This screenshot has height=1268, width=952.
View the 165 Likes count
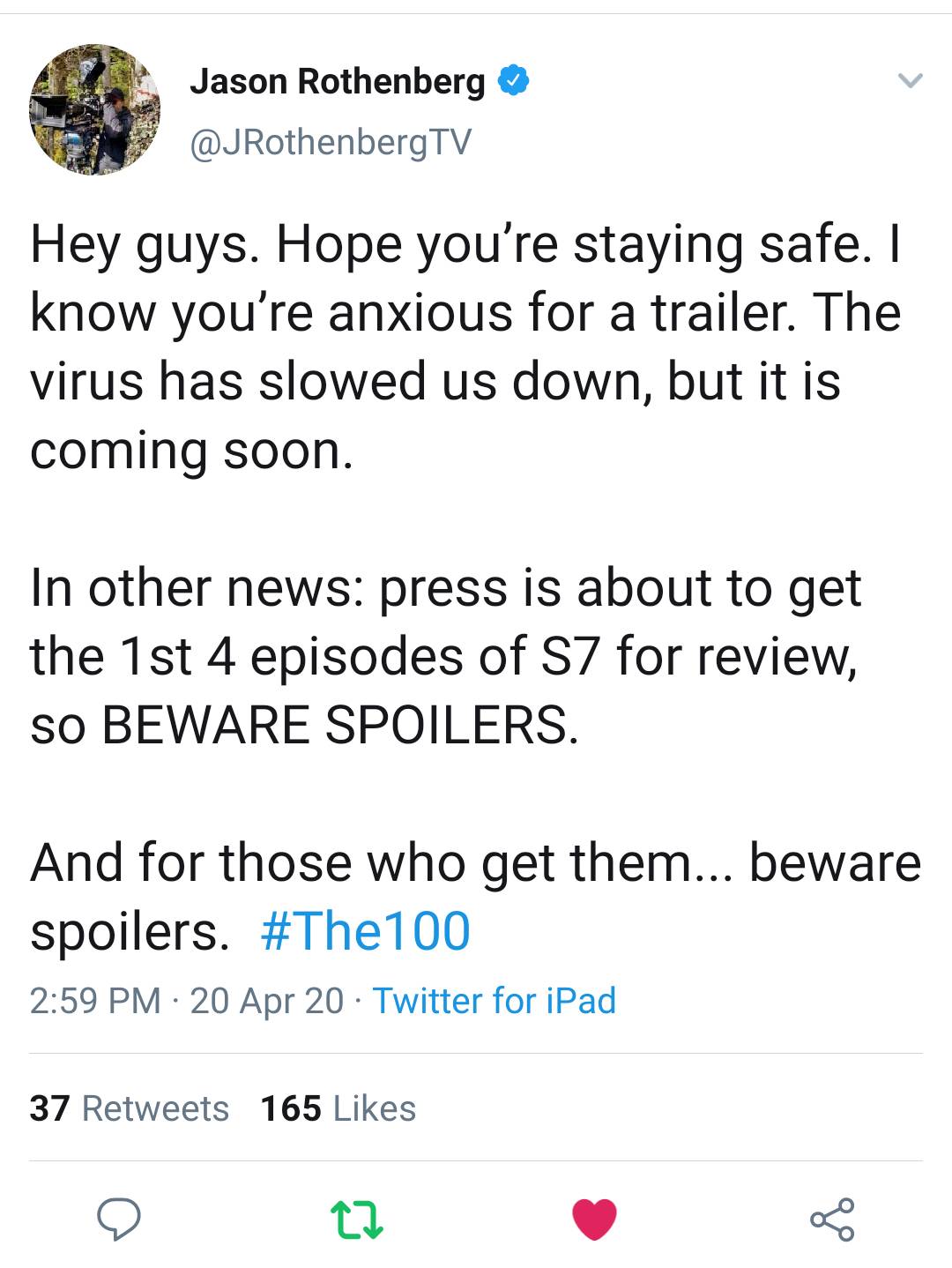(335, 1108)
